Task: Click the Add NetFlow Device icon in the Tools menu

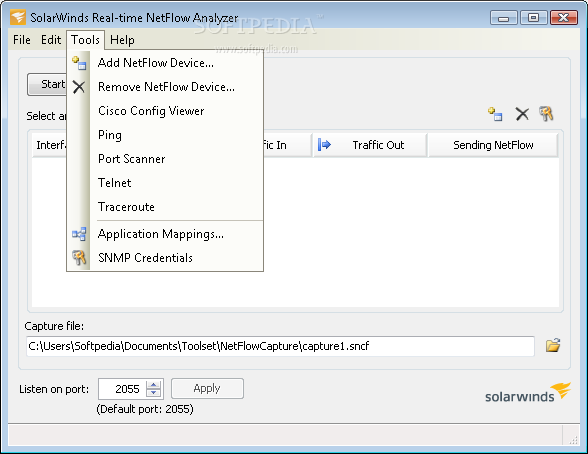Action: pos(79,63)
